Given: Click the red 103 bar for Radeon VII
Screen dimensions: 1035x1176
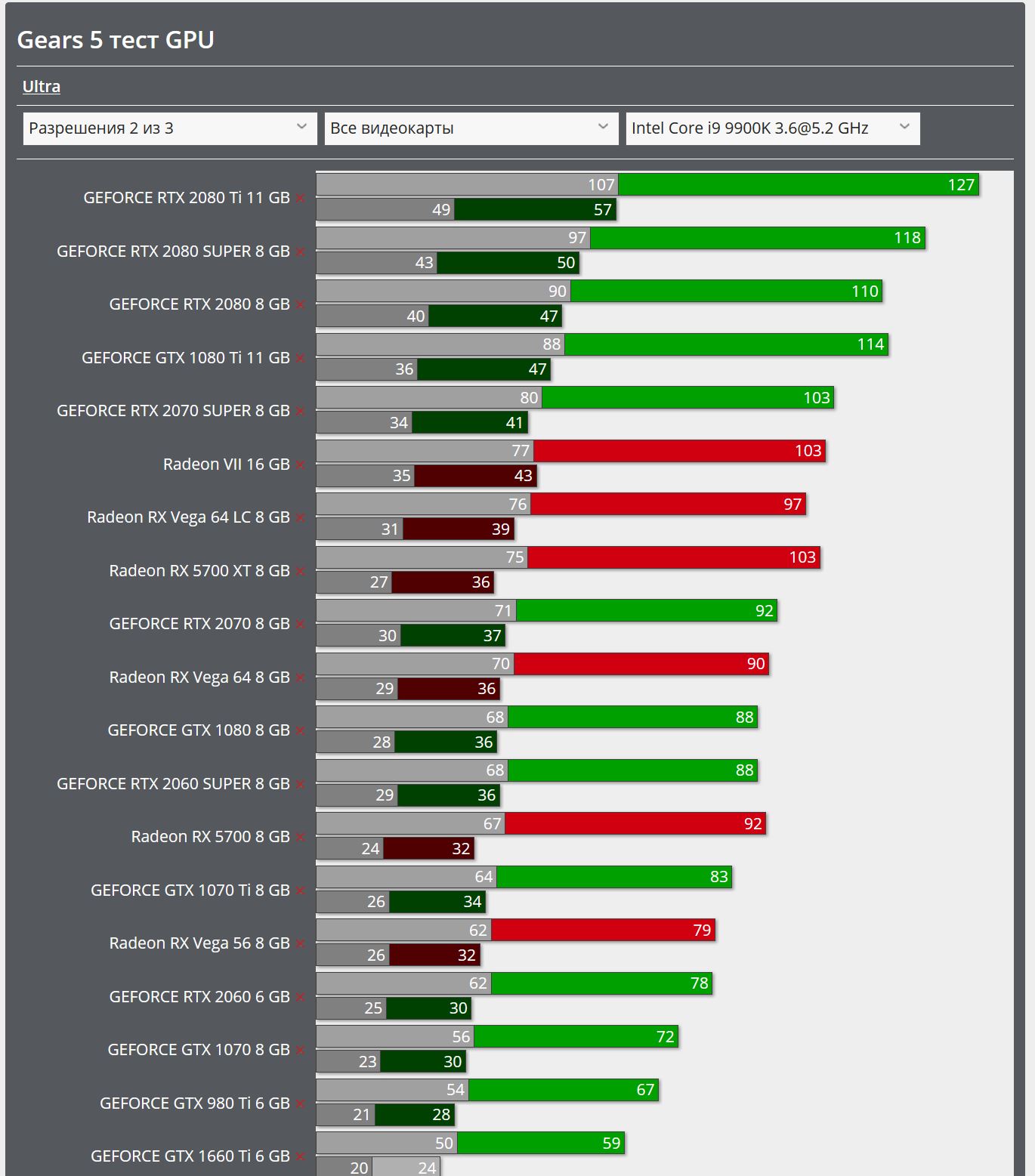Looking at the screenshot, I should pos(678,451).
